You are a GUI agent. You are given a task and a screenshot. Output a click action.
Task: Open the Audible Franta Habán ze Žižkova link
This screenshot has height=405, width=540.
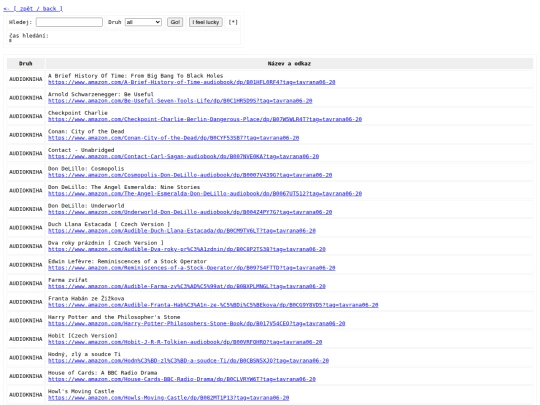pyautogui.click(x=213, y=305)
